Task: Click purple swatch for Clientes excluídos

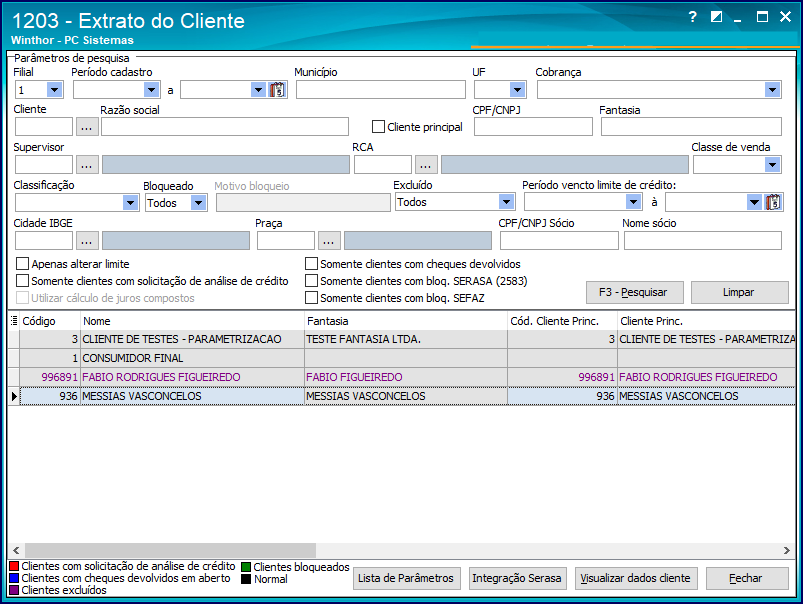Action: point(14,590)
